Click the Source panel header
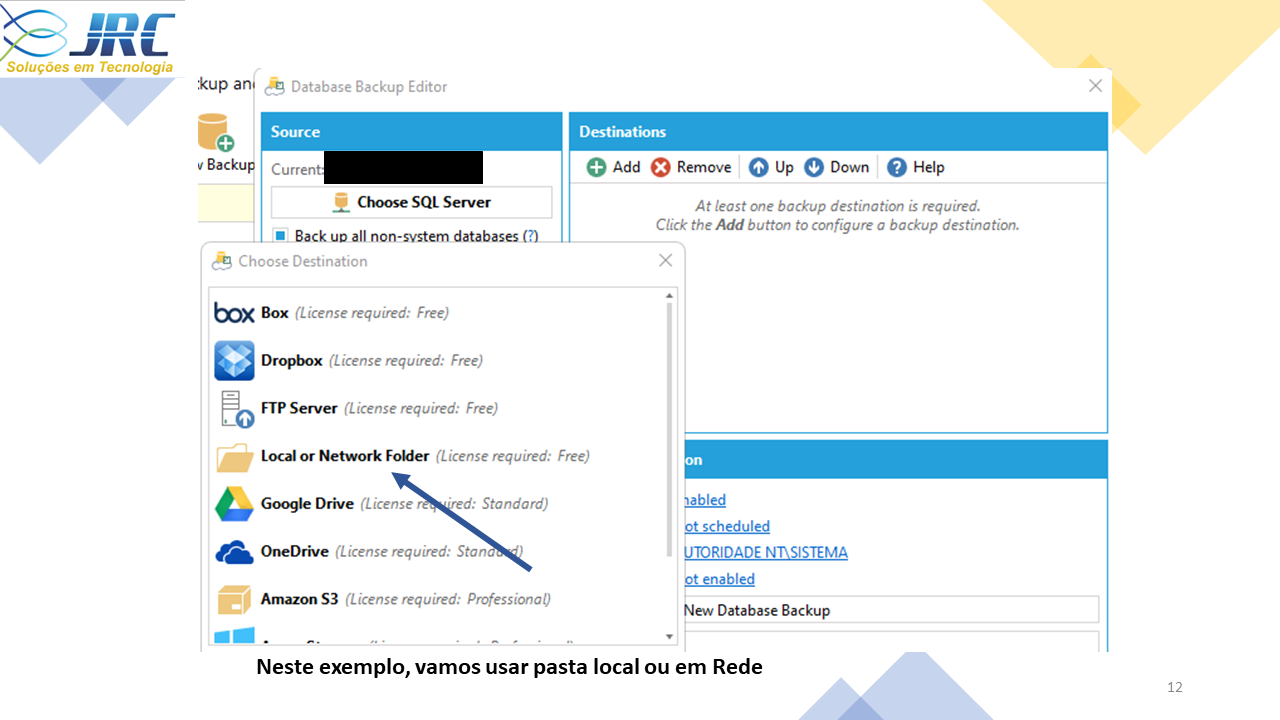The width and height of the screenshot is (1280, 720). [x=411, y=132]
